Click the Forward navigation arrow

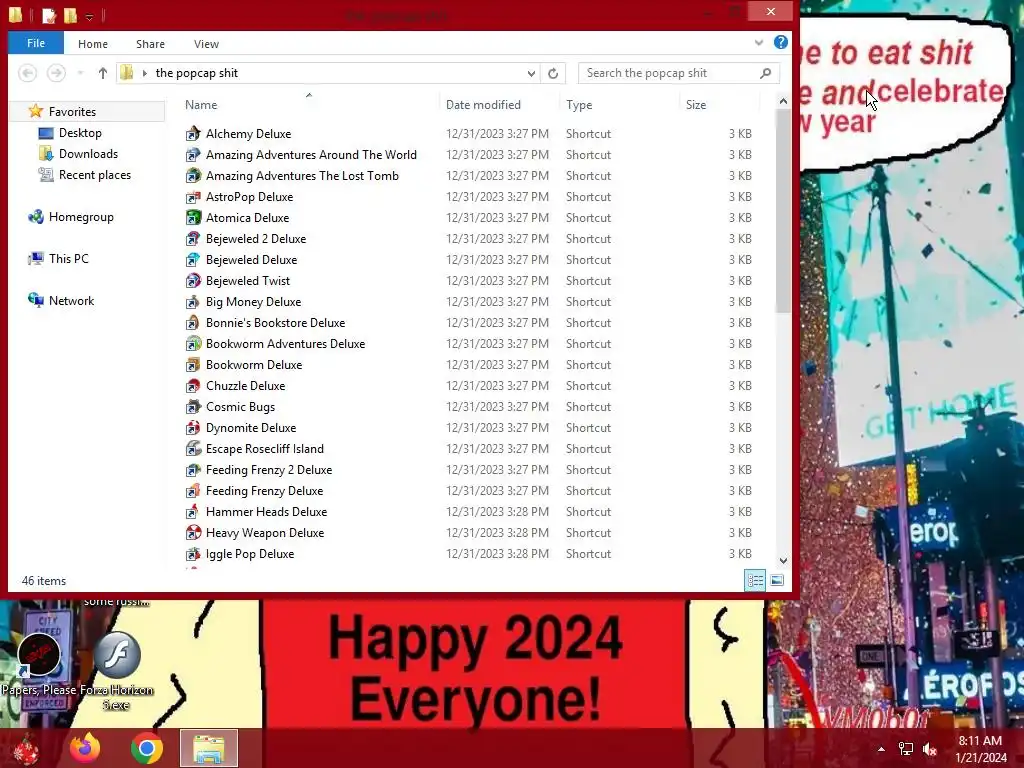coord(56,73)
